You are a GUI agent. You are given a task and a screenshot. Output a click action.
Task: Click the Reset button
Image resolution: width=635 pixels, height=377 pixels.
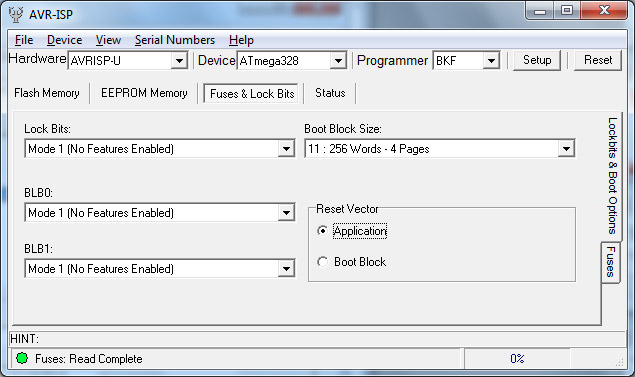pos(598,60)
